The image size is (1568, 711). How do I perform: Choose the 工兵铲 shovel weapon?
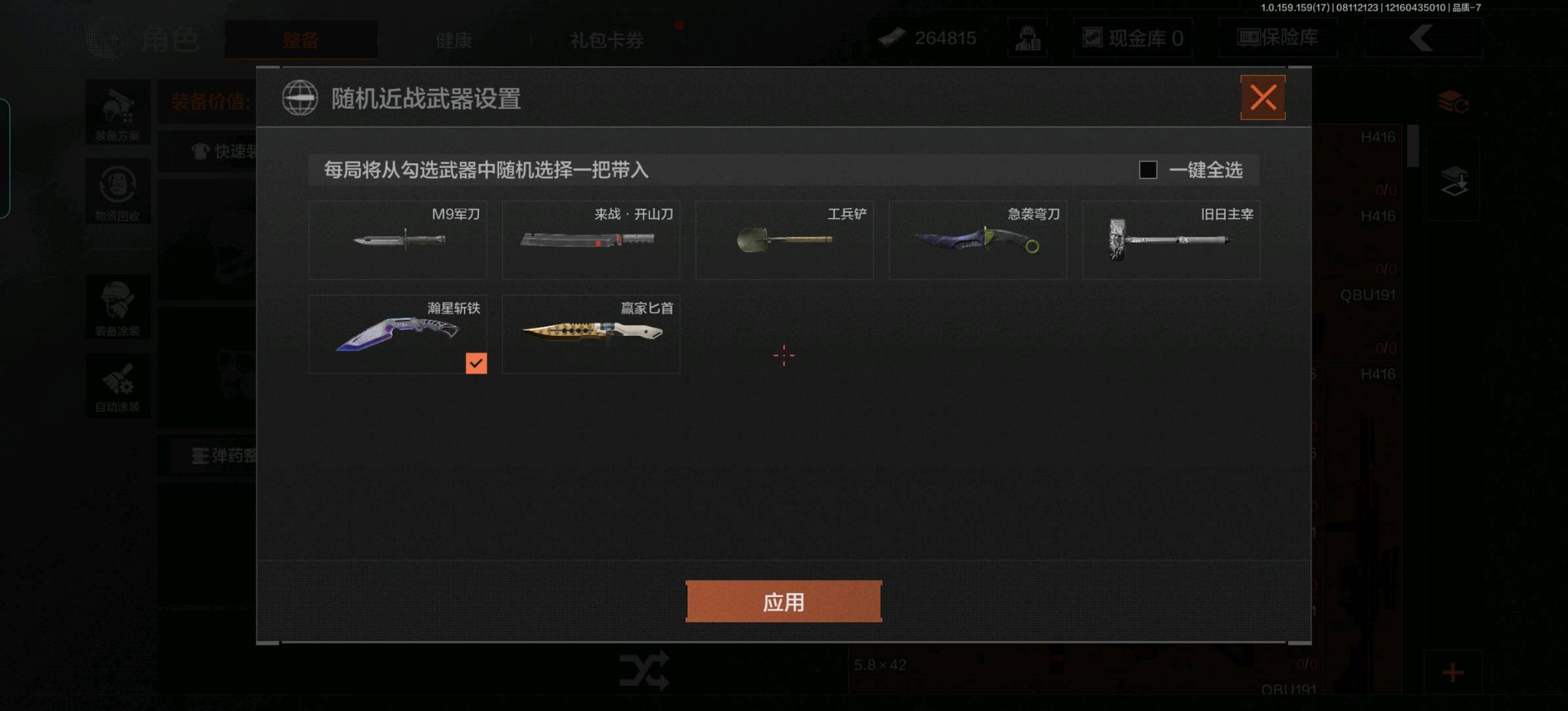pyautogui.click(x=784, y=240)
